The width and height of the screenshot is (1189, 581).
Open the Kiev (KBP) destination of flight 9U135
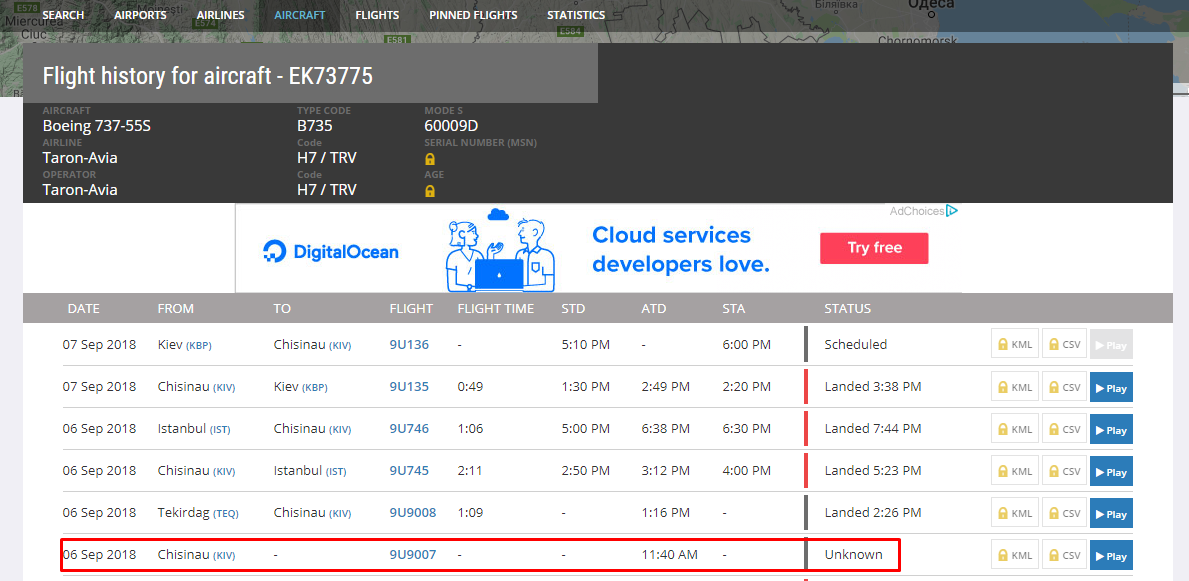[300, 387]
